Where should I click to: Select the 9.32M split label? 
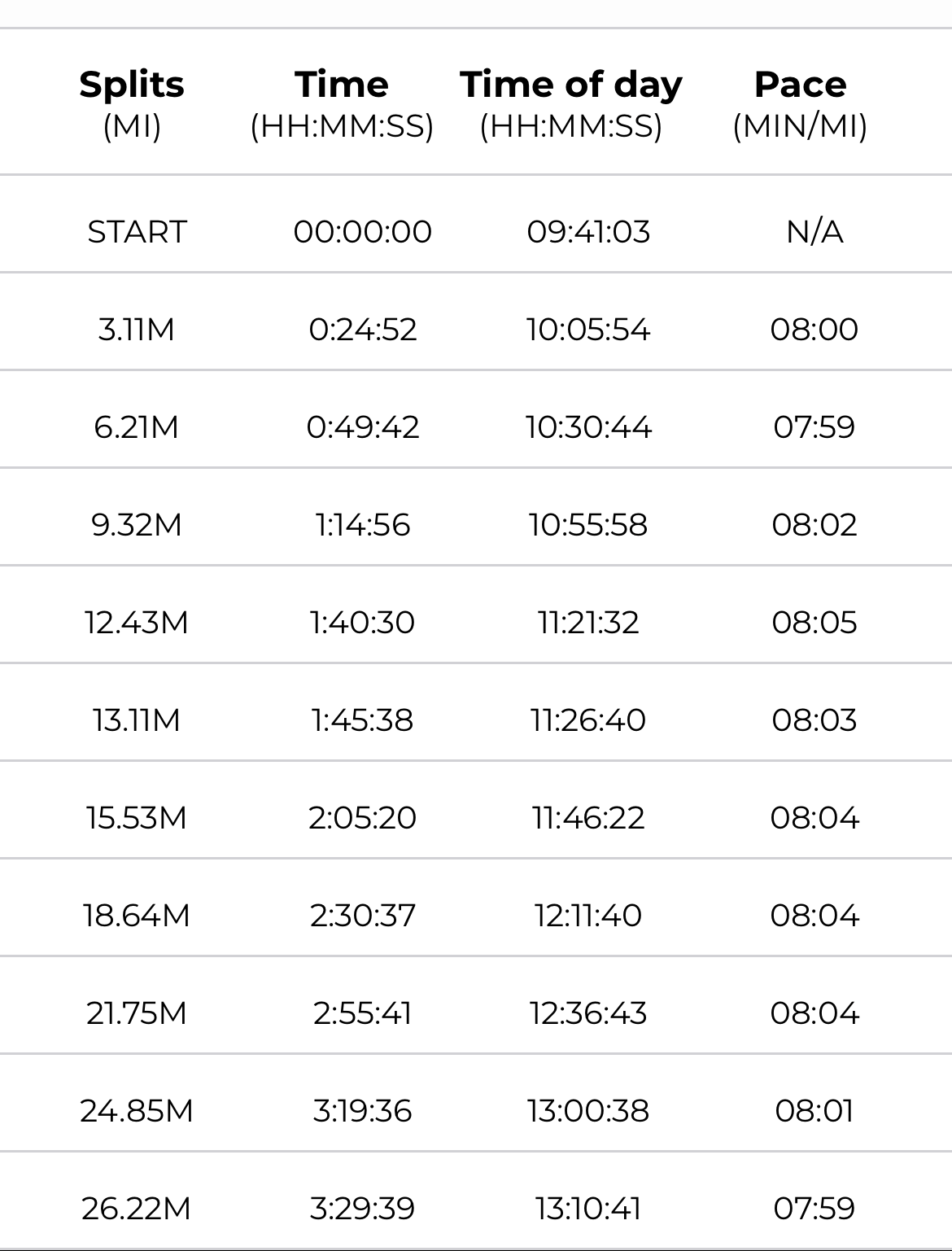coord(136,525)
